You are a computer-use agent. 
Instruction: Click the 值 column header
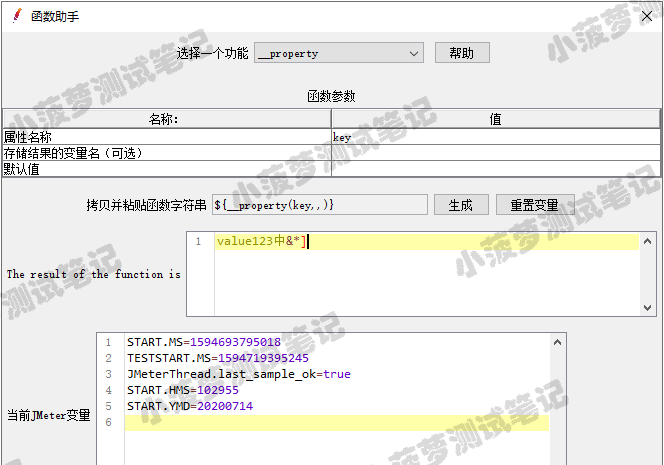coord(495,119)
